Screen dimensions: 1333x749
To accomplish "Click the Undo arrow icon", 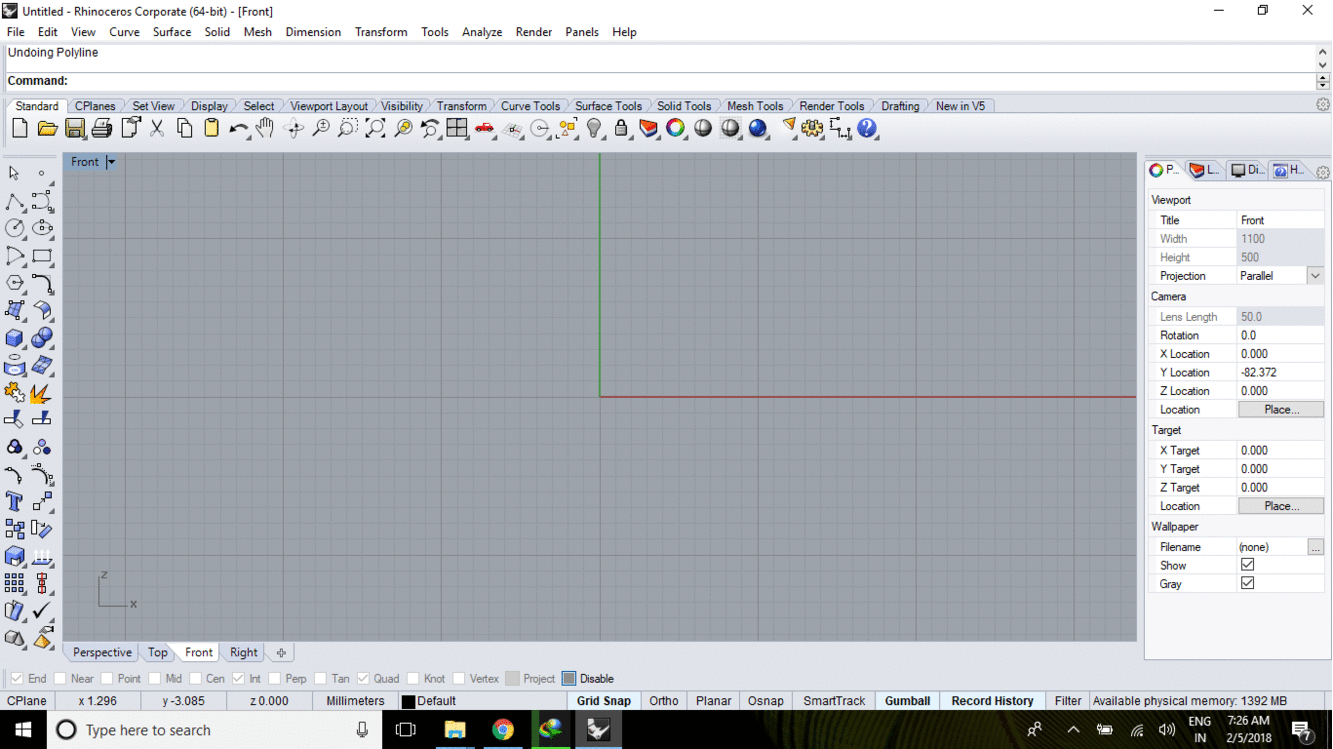I will pos(238,128).
